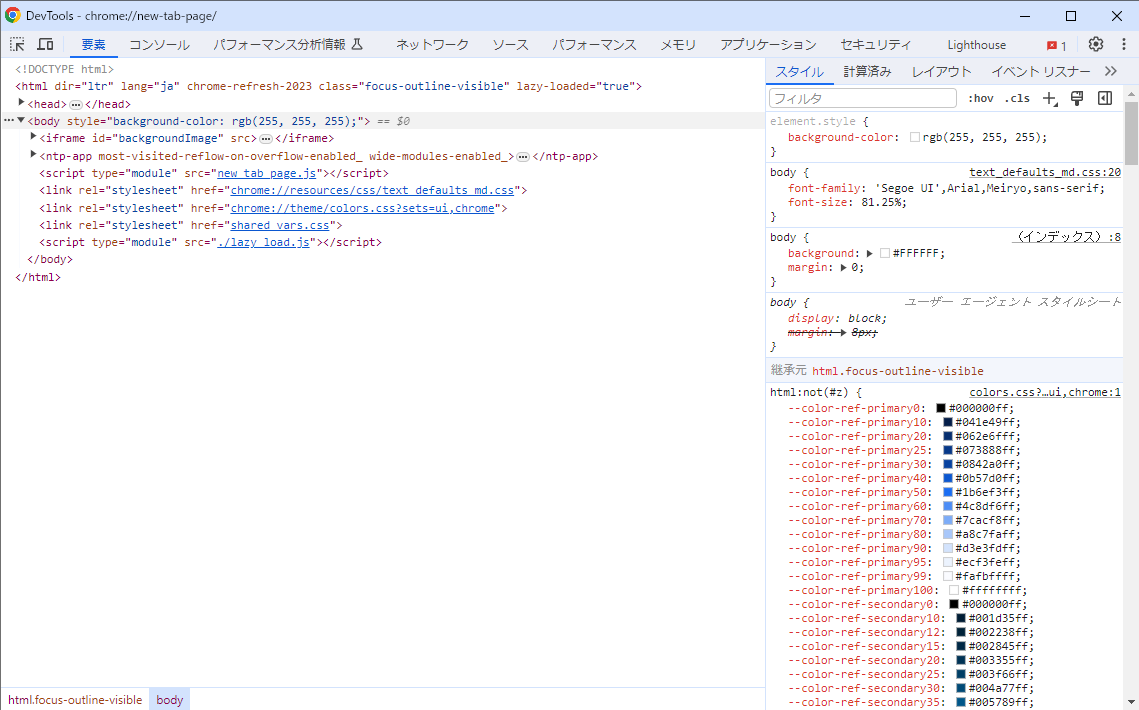Toggle the device toolbar icon
The height and width of the screenshot is (710, 1139).
pos(45,44)
